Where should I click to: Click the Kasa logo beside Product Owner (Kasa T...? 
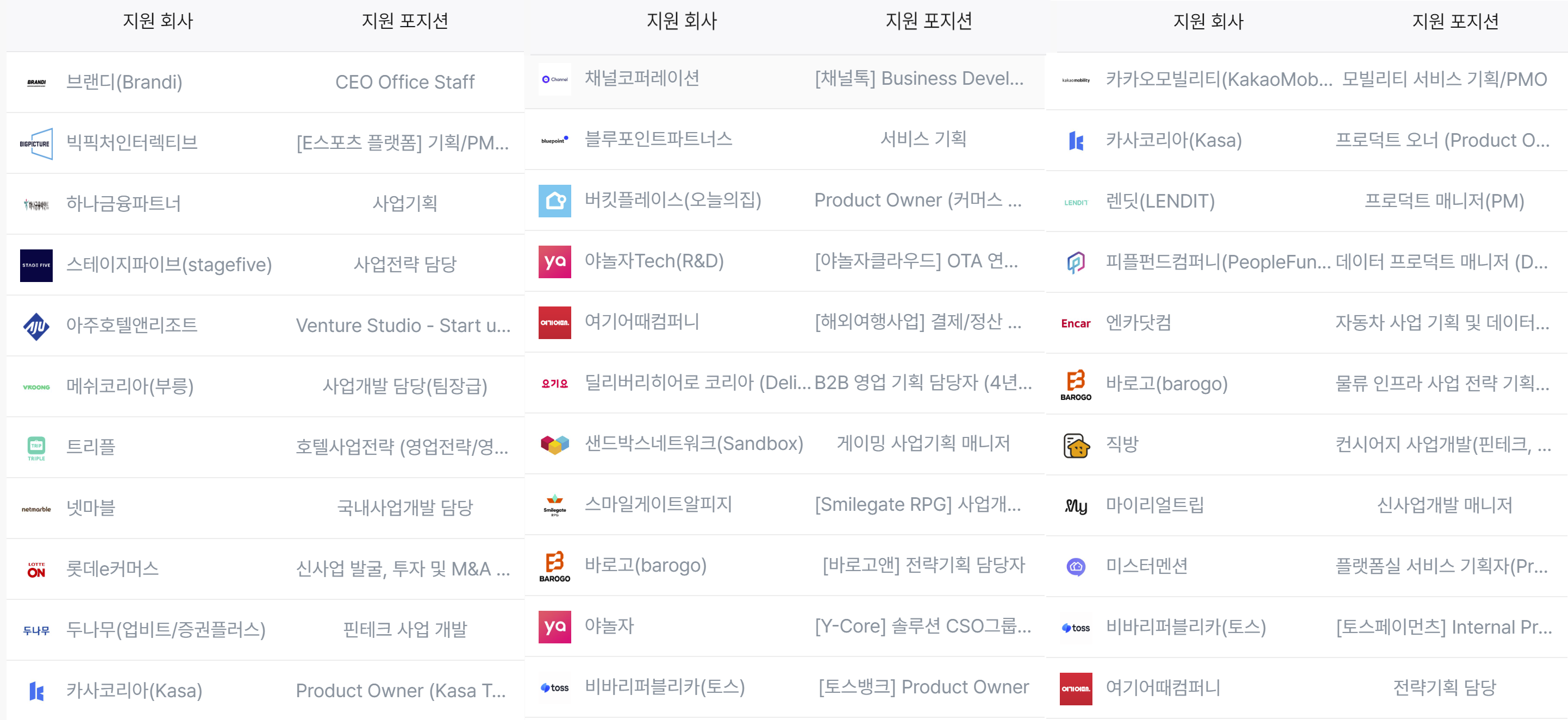(36, 691)
